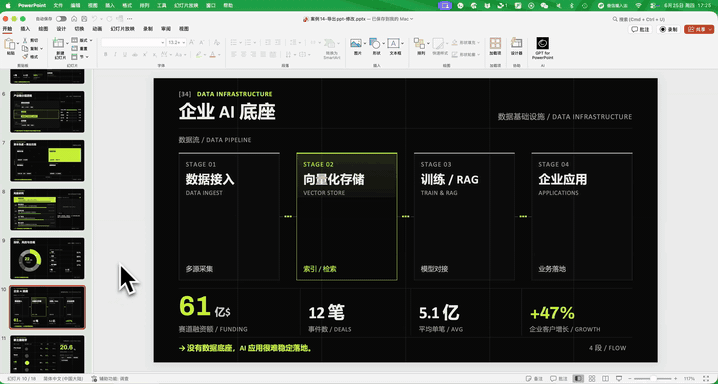Image resolution: width=718 pixels, height=384 pixels.
Task: Open the Designer (设计器) icon
Action: [517, 43]
